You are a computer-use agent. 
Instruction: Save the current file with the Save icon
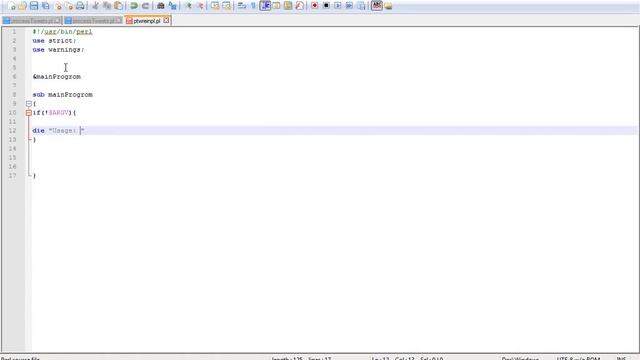tap(34, 6)
